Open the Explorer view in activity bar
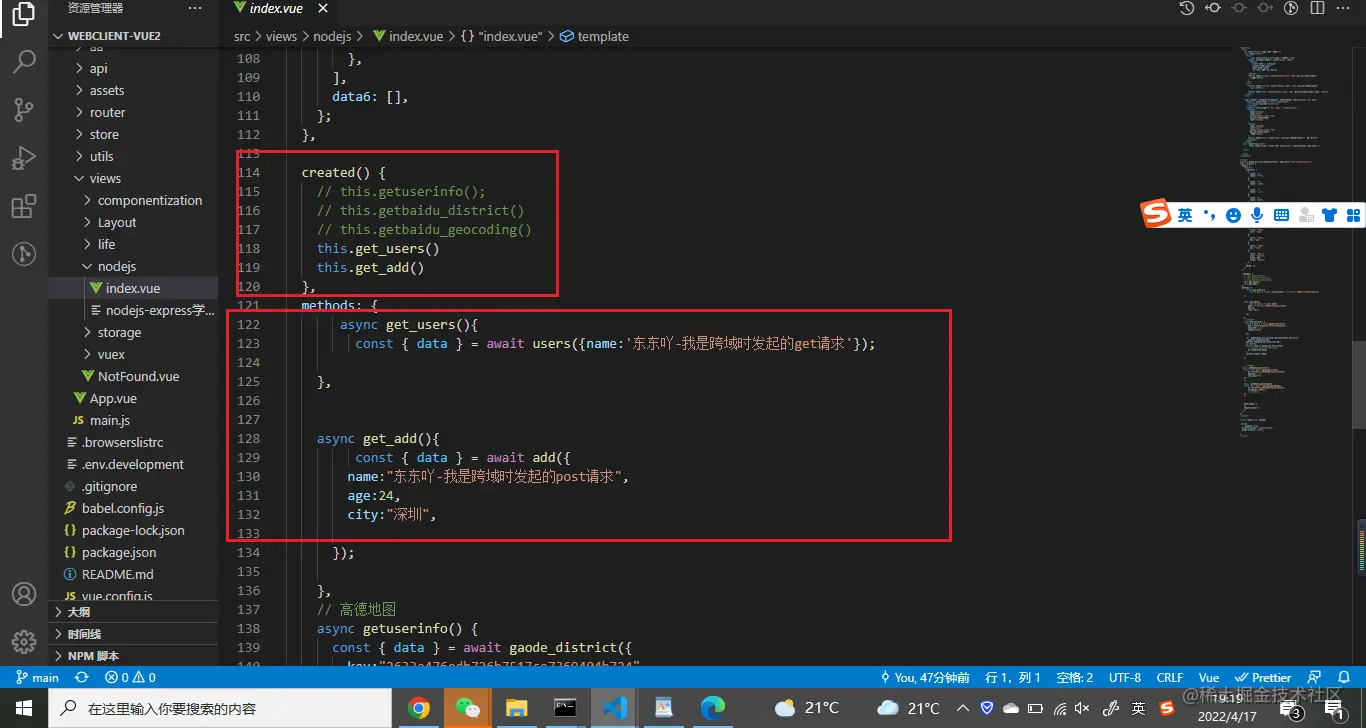The width and height of the screenshot is (1366, 728). tap(23, 14)
